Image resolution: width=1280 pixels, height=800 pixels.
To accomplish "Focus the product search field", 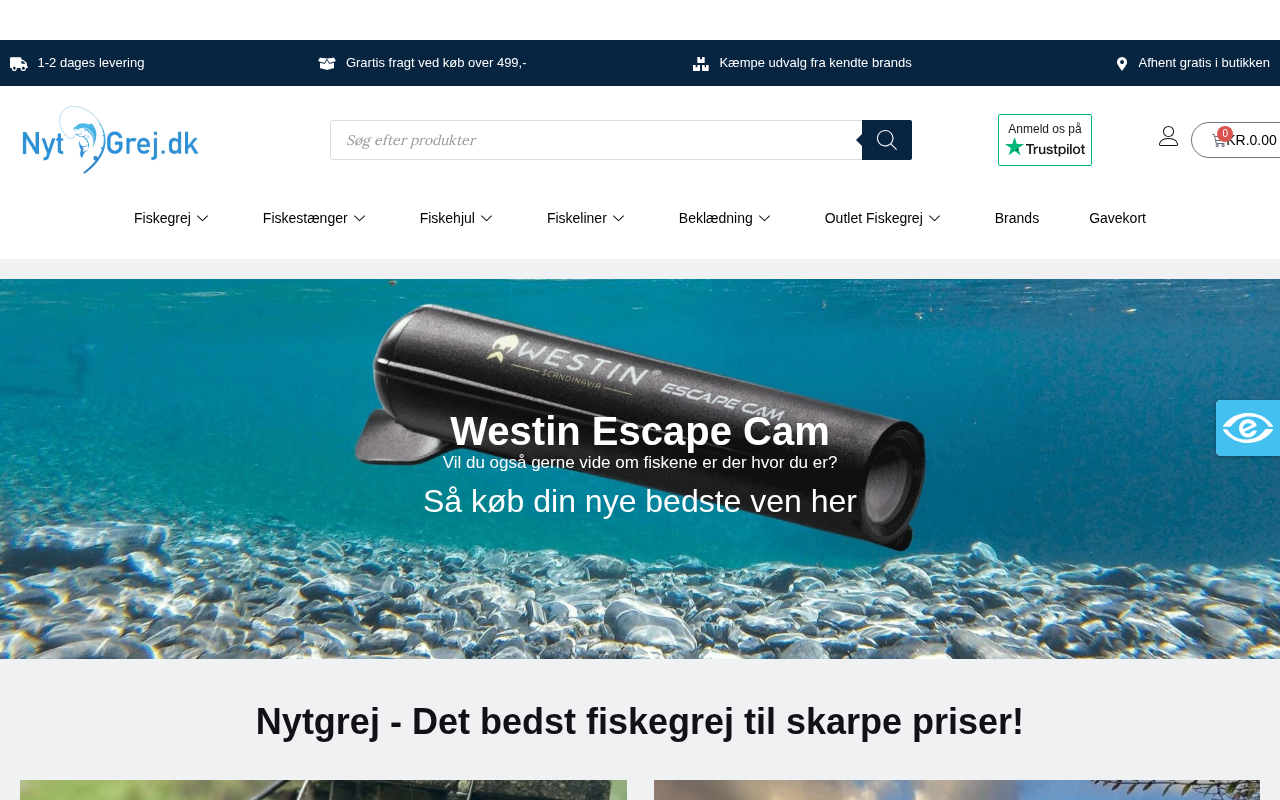I will point(596,140).
